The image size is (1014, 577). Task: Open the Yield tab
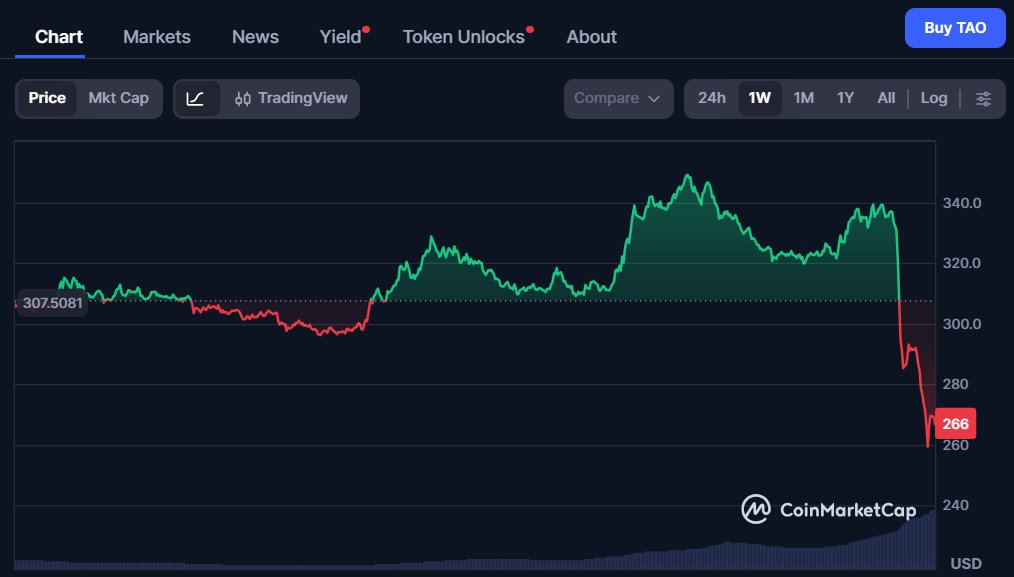340,37
